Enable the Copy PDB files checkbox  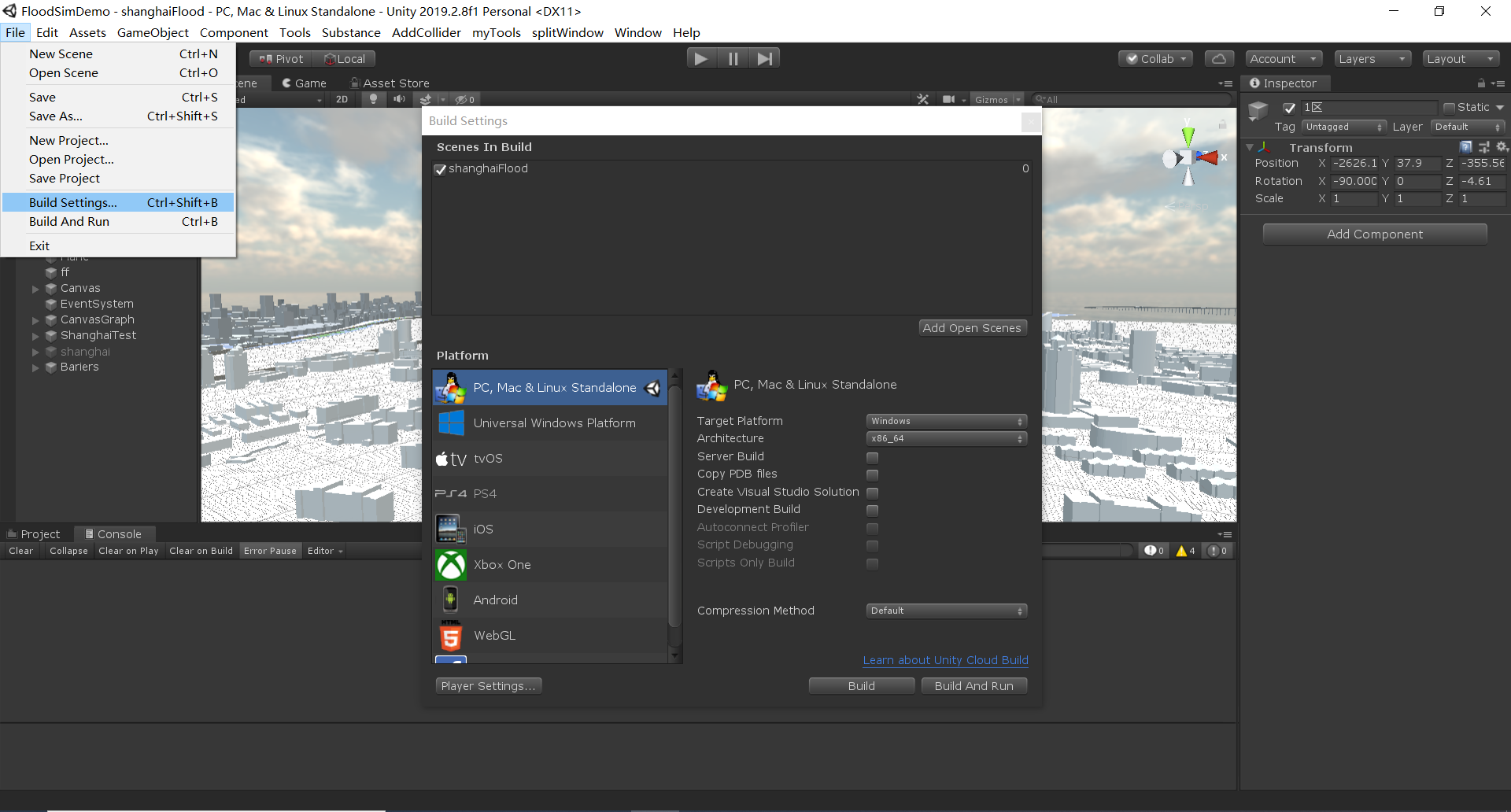pyautogui.click(x=872, y=474)
